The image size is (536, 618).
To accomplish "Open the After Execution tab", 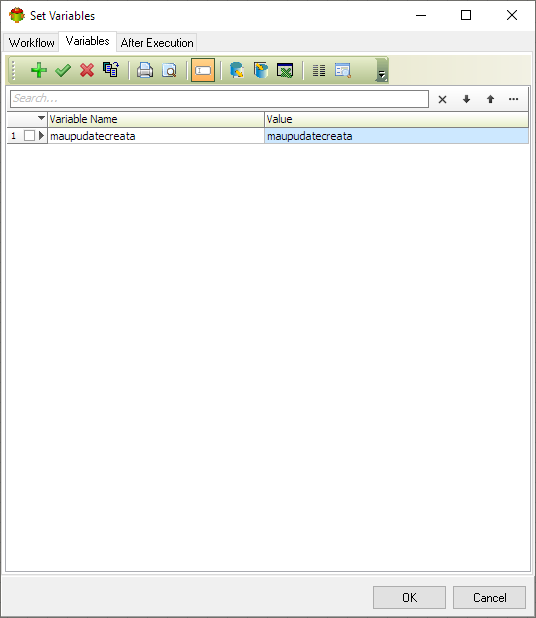I will (157, 43).
